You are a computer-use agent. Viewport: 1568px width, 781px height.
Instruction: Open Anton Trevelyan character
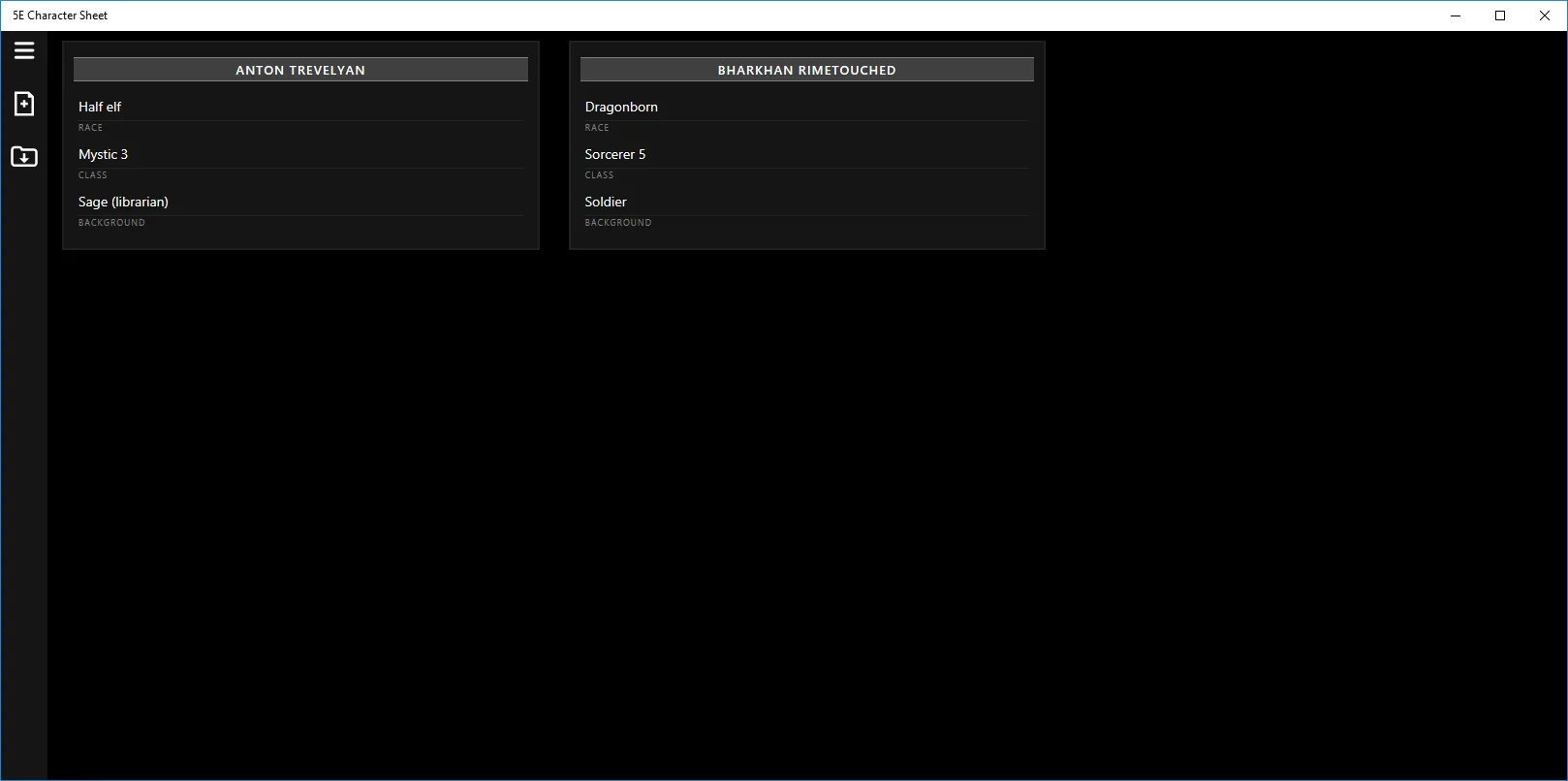(300, 70)
